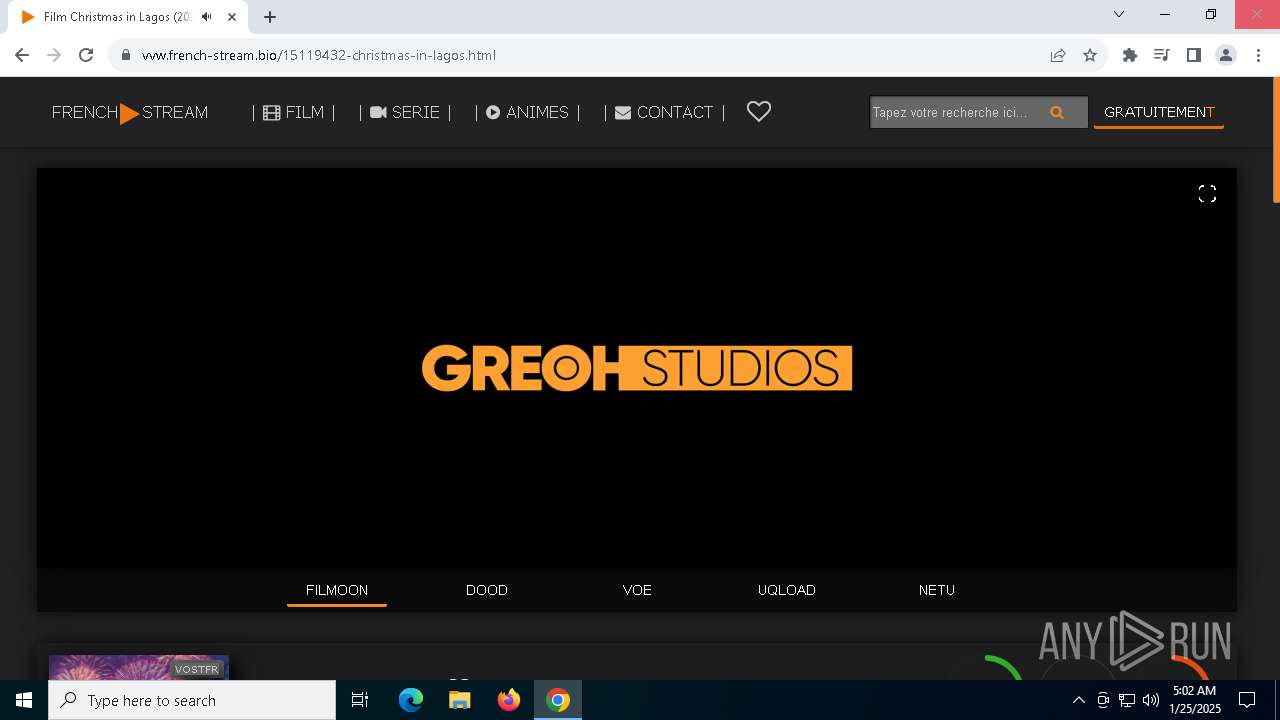The image size is (1280, 720).
Task: View site information padlock icon
Action: [125, 55]
